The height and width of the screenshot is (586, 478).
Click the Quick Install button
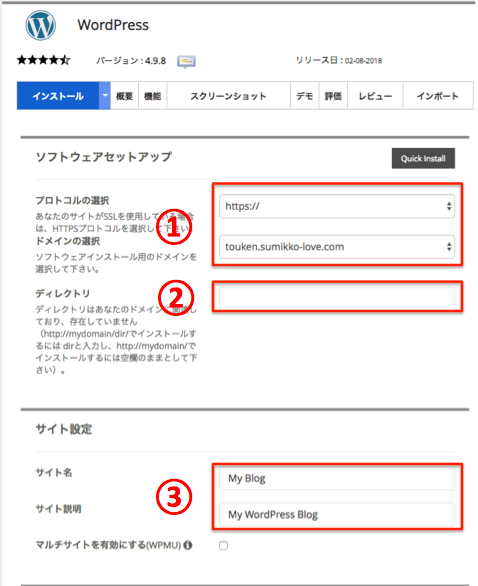pyautogui.click(x=423, y=158)
